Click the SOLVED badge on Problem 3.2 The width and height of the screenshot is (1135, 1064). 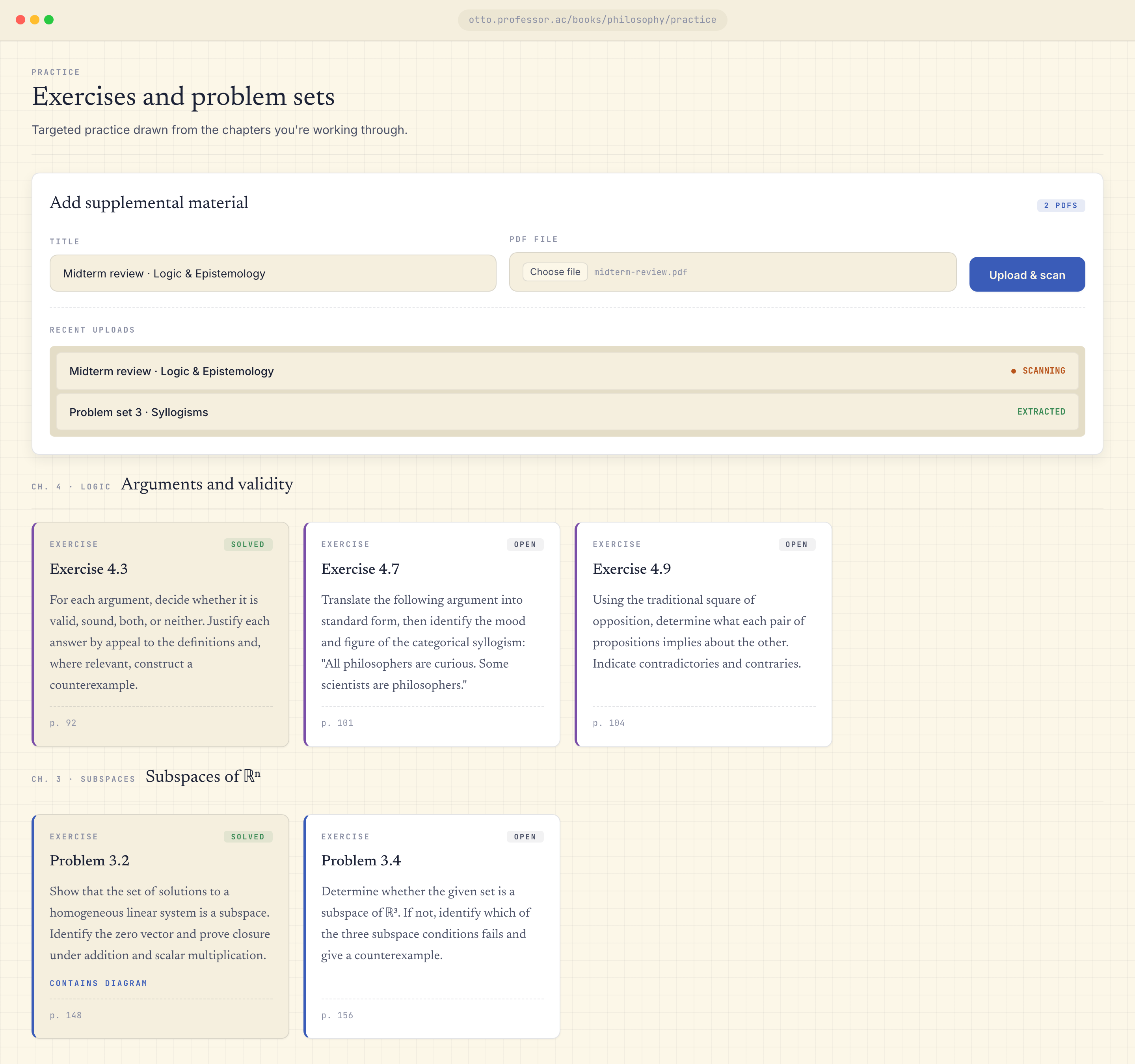[248, 837]
